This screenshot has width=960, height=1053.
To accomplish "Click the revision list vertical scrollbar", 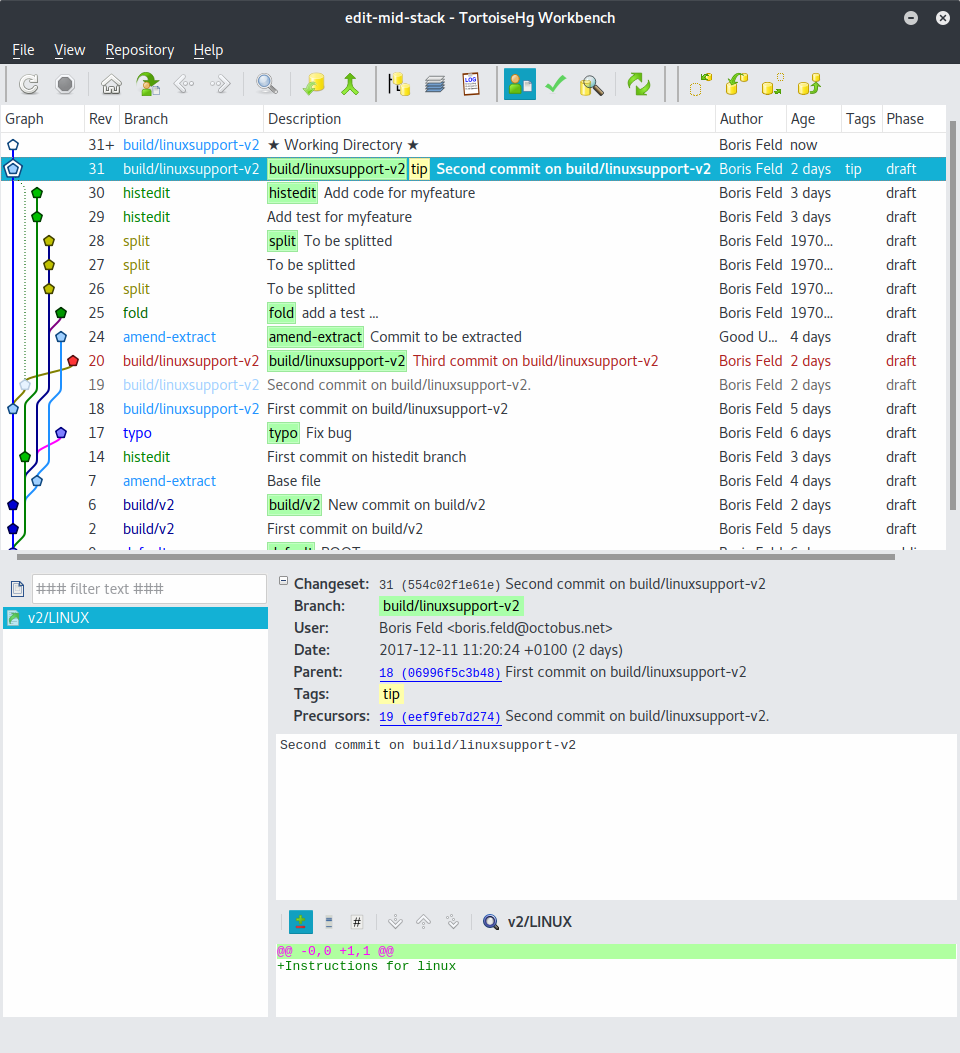I will 953,316.
